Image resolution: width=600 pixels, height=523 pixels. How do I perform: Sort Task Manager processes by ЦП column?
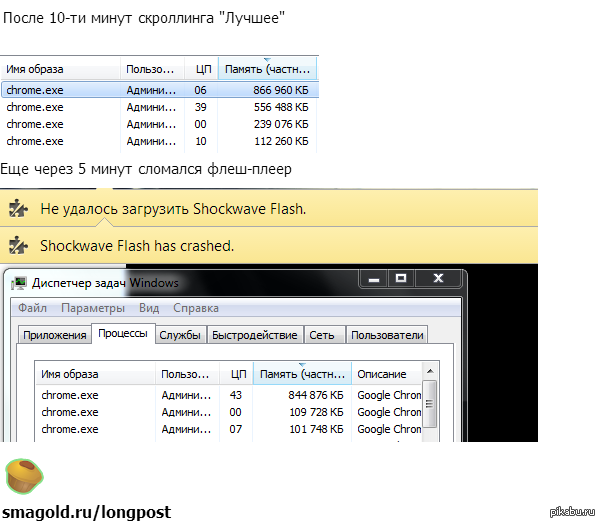coord(236,374)
